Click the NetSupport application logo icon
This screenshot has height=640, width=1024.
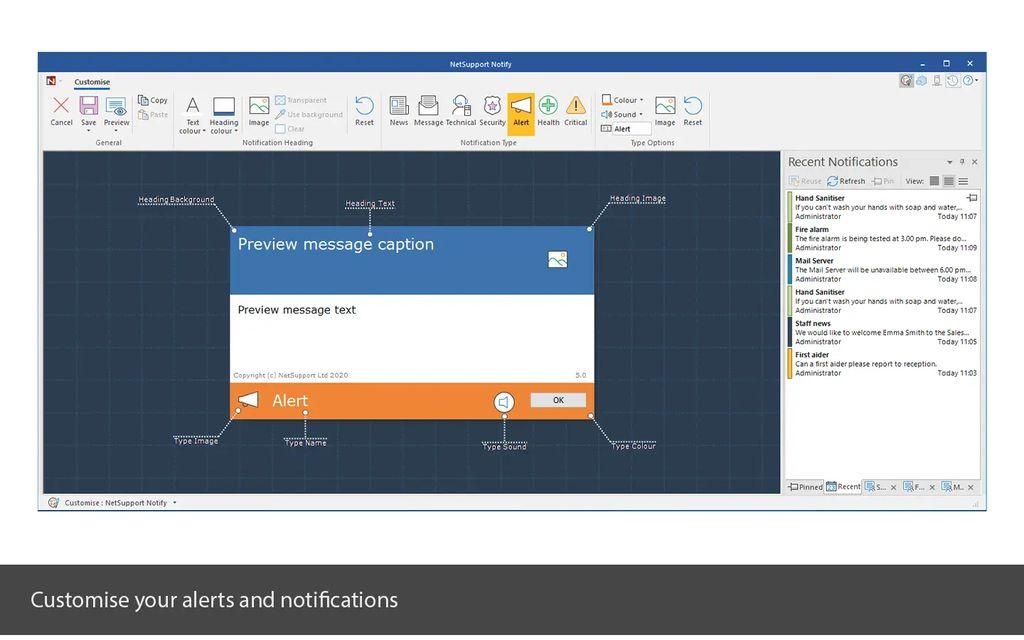[51, 81]
